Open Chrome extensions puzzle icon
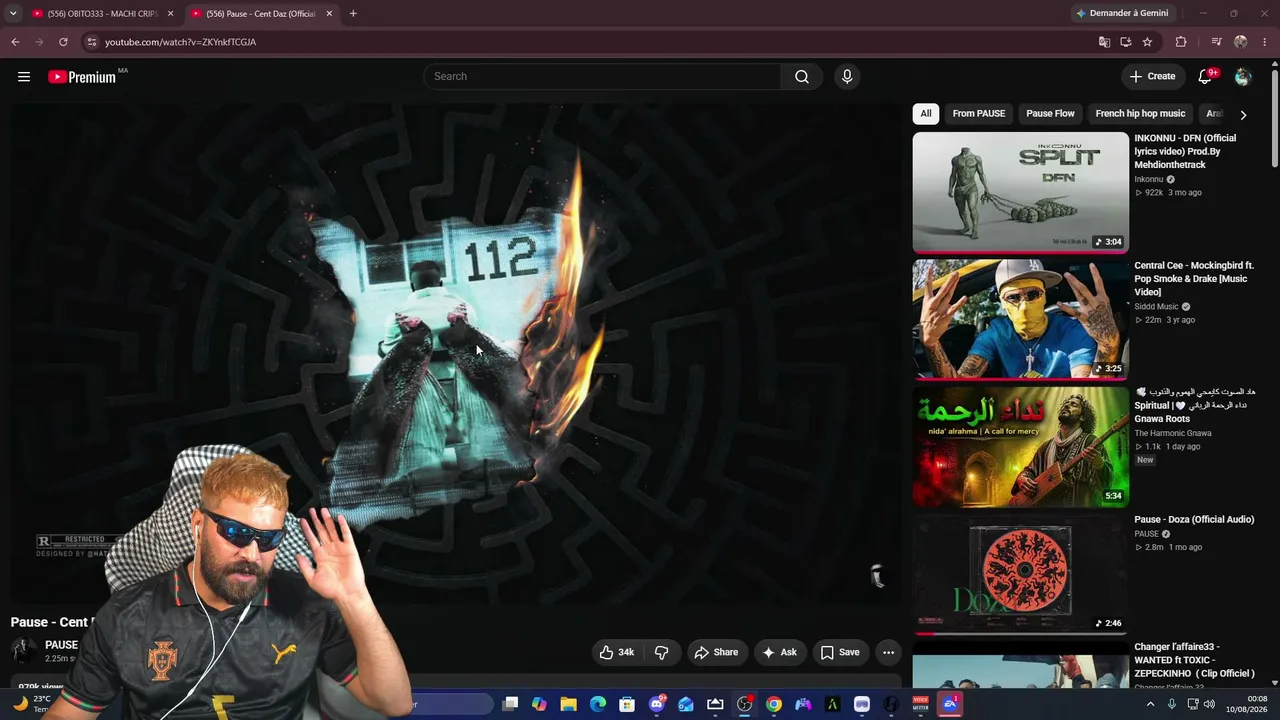The image size is (1280, 720). tap(1181, 42)
